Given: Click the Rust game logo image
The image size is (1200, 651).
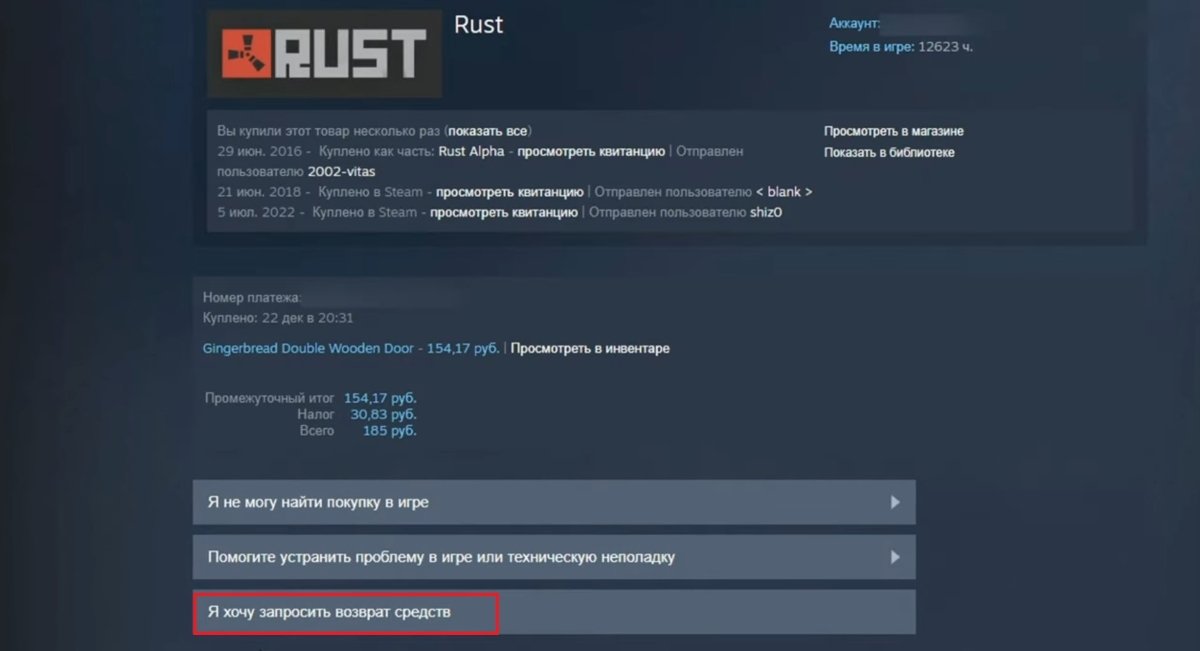Looking at the screenshot, I should [325, 54].
